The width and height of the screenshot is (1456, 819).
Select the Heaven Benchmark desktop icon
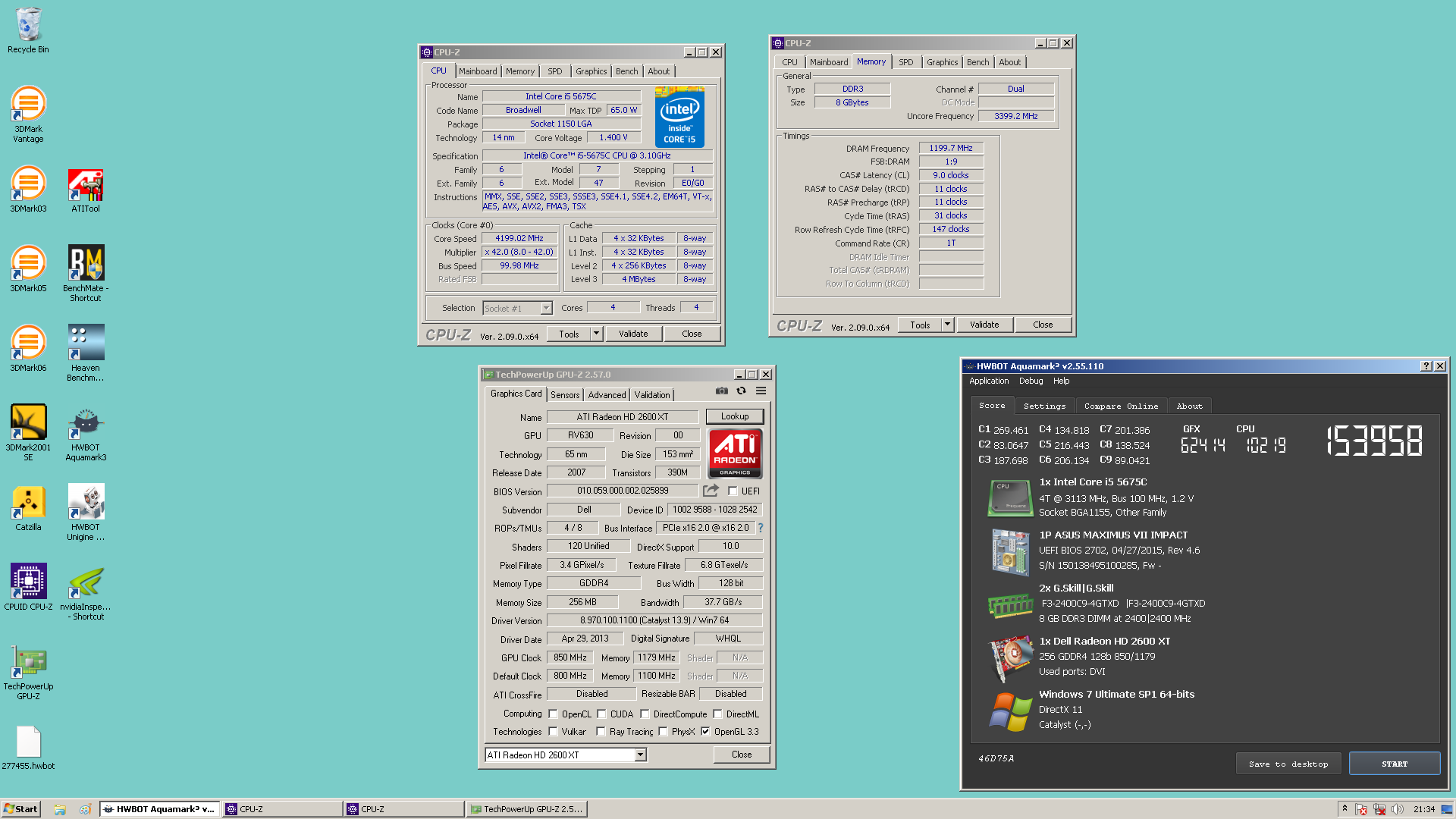86,353
